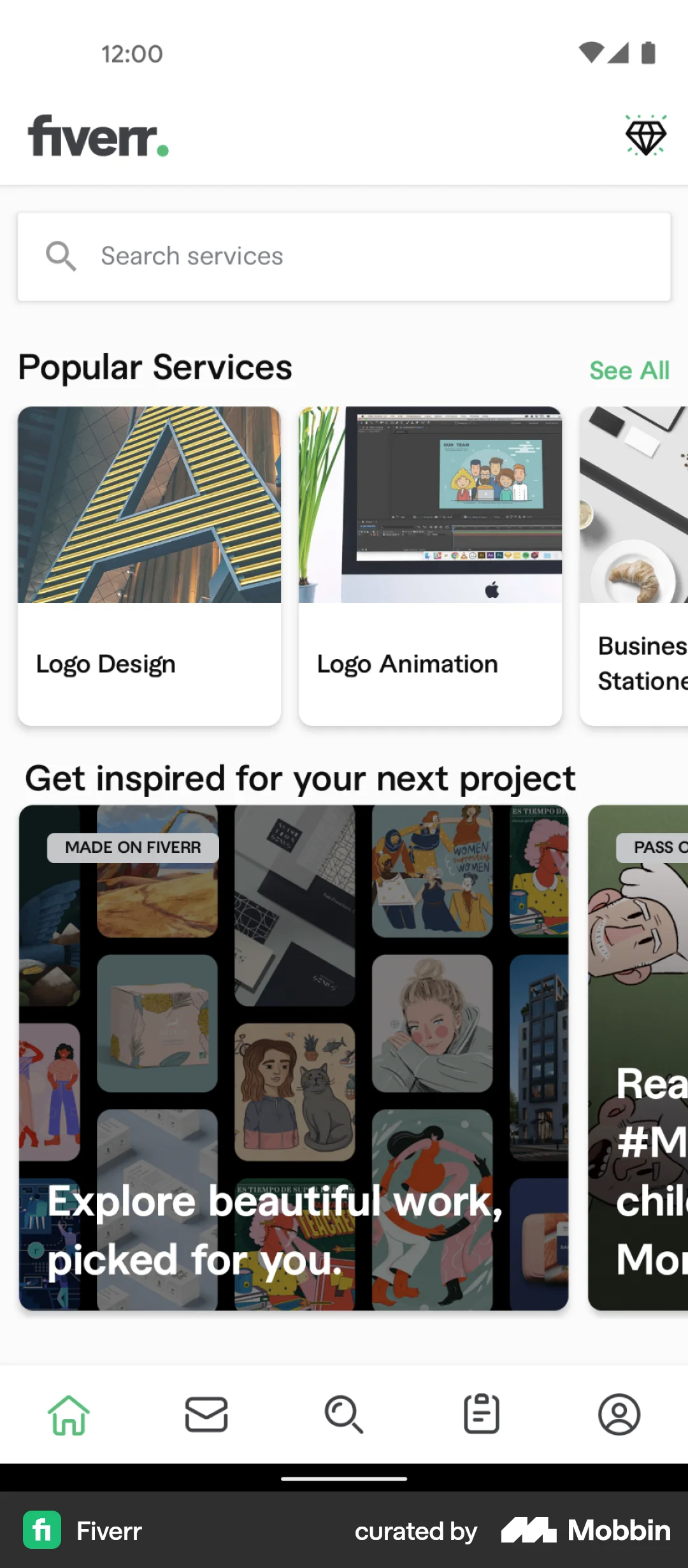
Task: Tap the Get inspired section heading
Action: 299,777
